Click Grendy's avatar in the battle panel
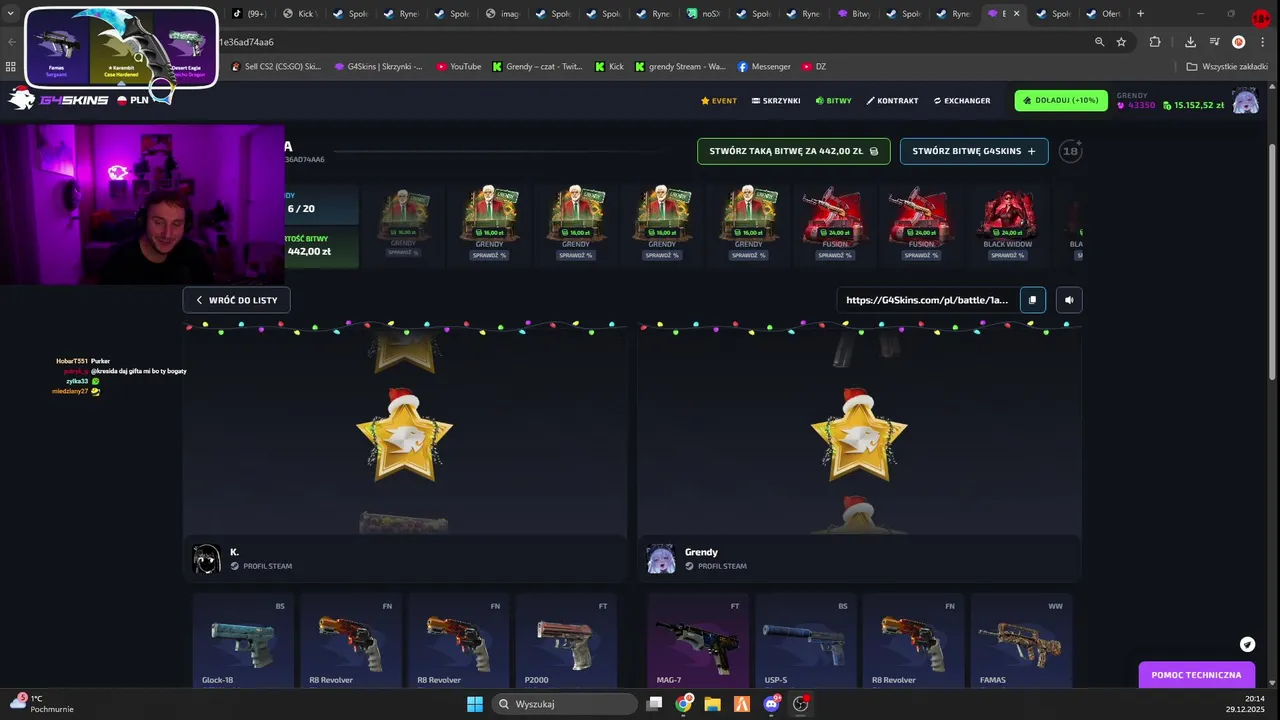1280x720 pixels. coord(661,559)
